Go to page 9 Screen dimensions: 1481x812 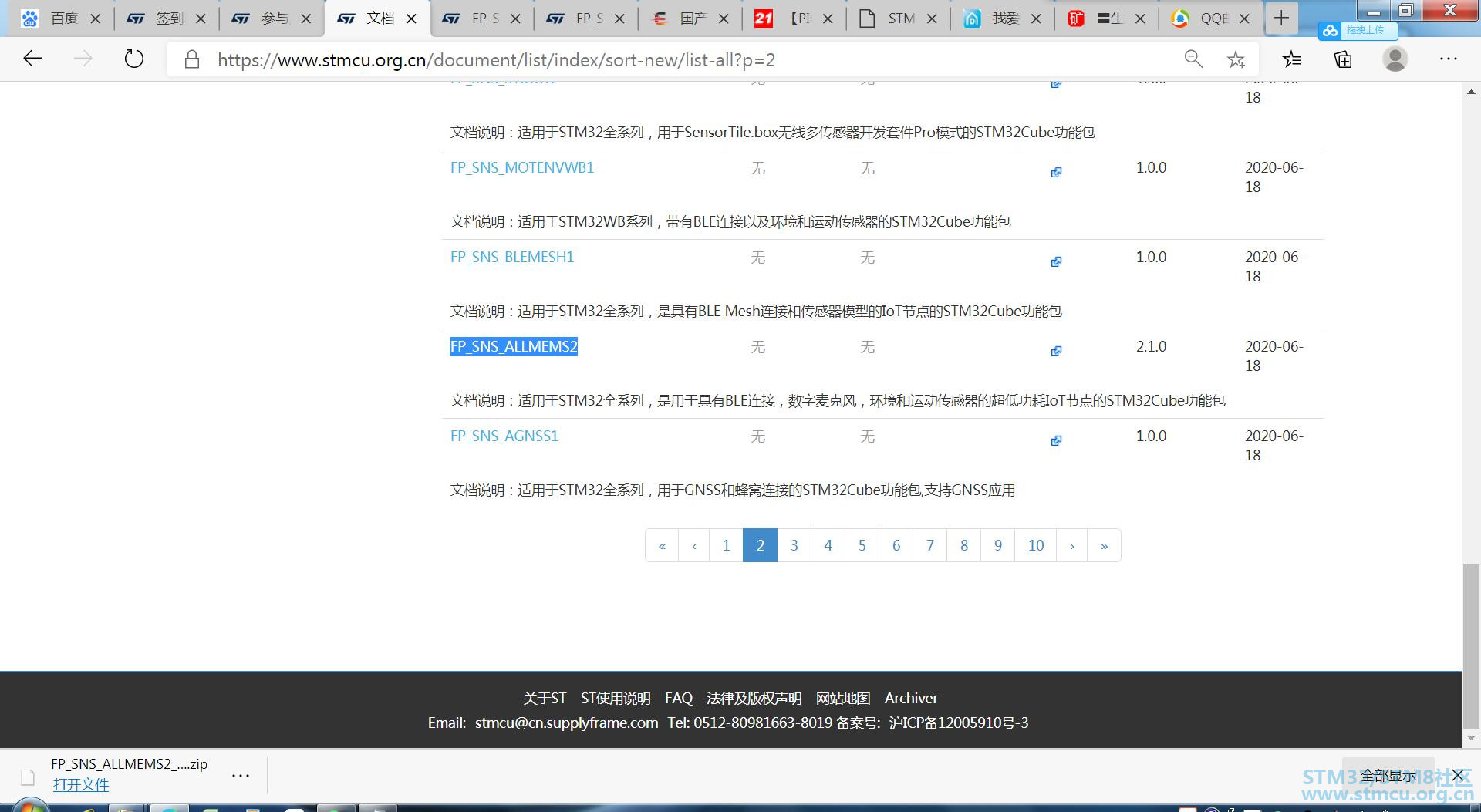click(x=997, y=545)
